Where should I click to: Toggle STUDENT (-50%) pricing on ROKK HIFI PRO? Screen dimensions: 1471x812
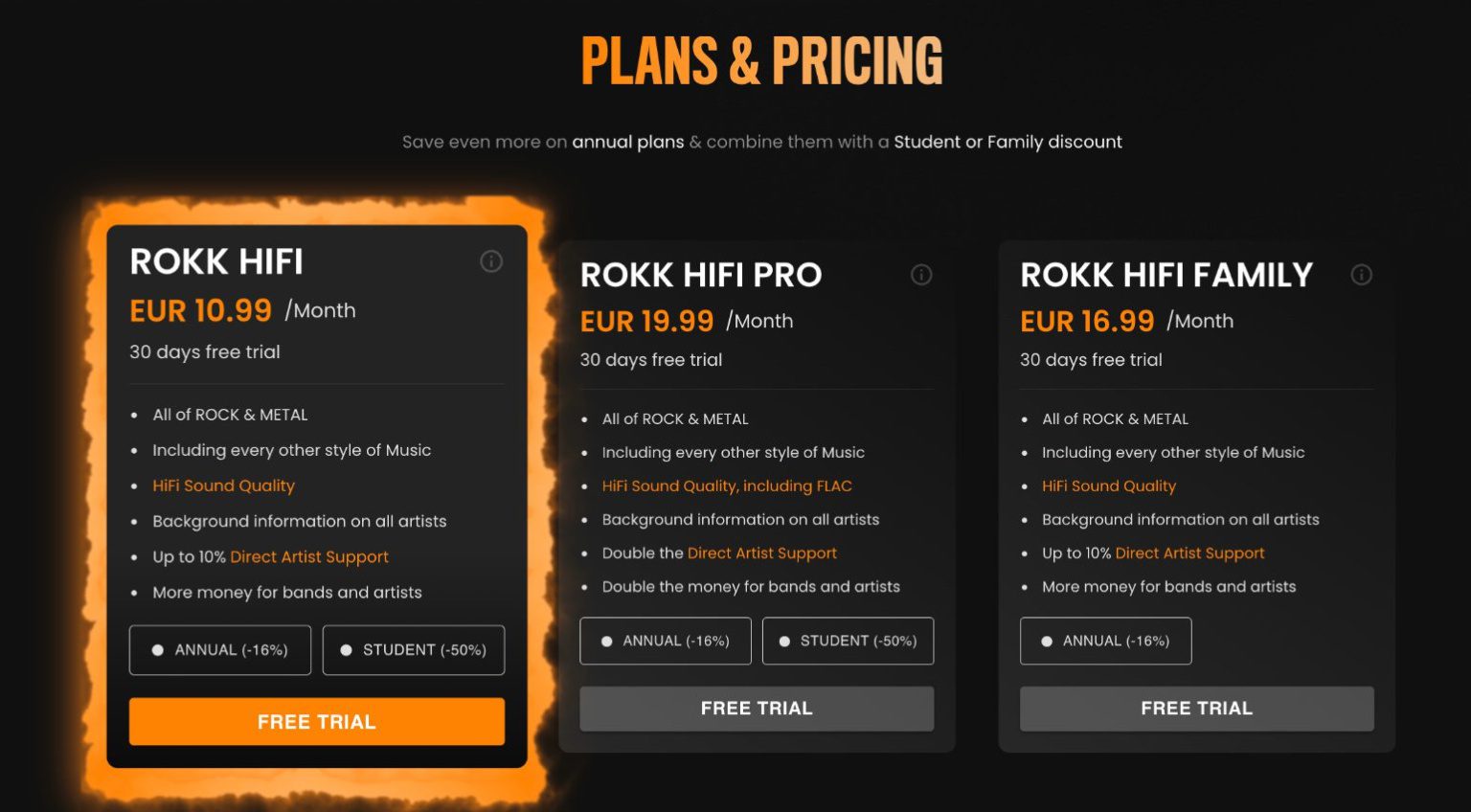click(848, 641)
